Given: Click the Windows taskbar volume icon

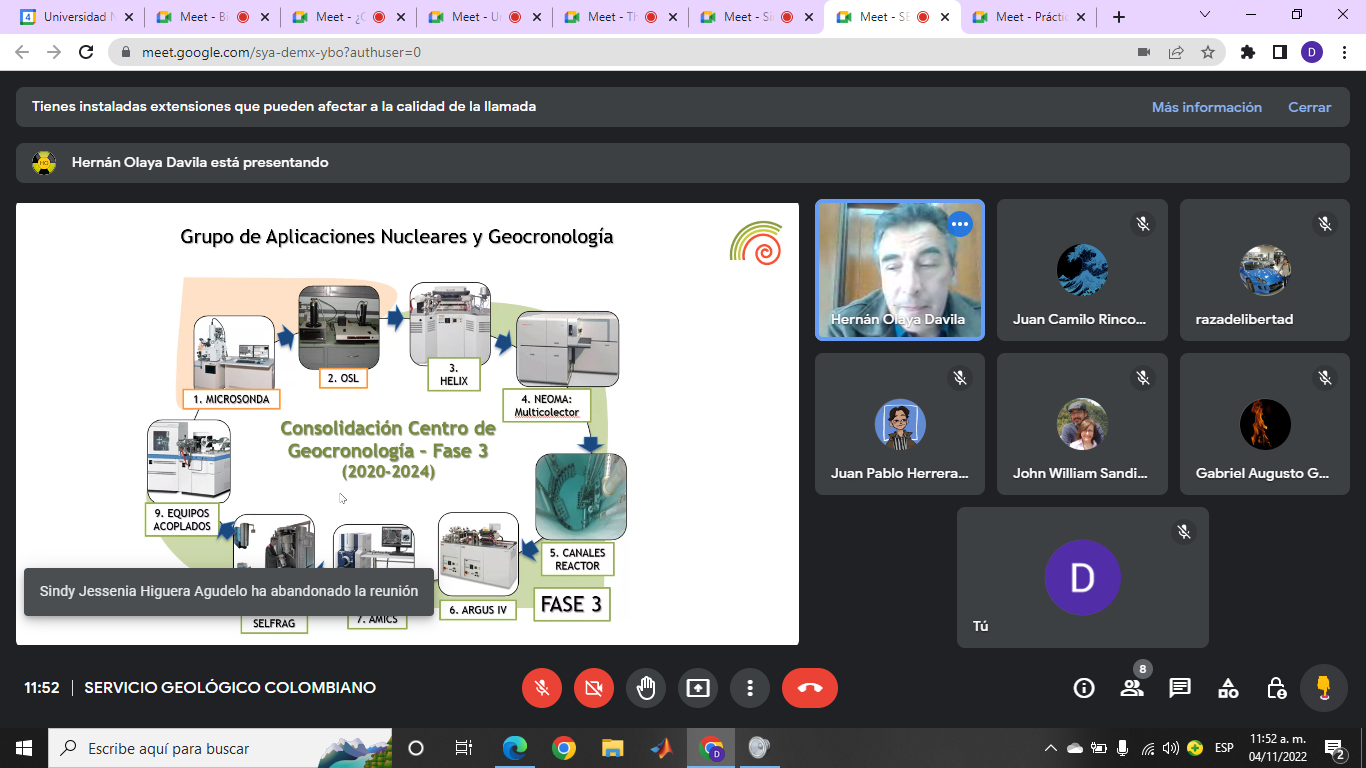Looking at the screenshot, I should (x=1171, y=748).
